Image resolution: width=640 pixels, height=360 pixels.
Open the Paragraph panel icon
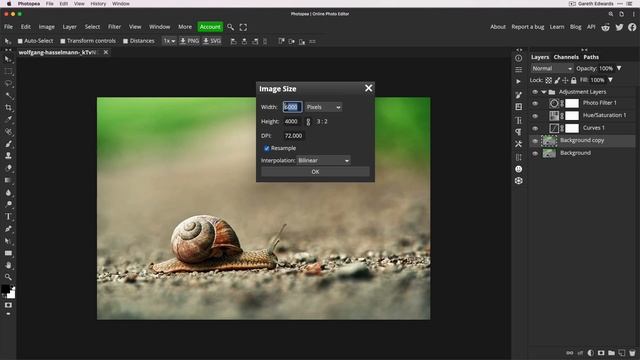pos(519,132)
